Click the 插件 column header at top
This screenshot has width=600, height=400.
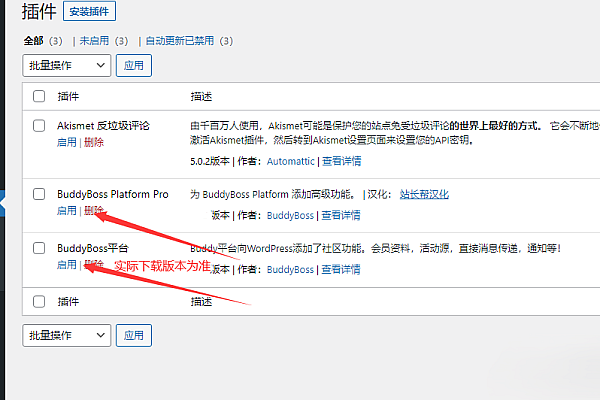(x=68, y=96)
